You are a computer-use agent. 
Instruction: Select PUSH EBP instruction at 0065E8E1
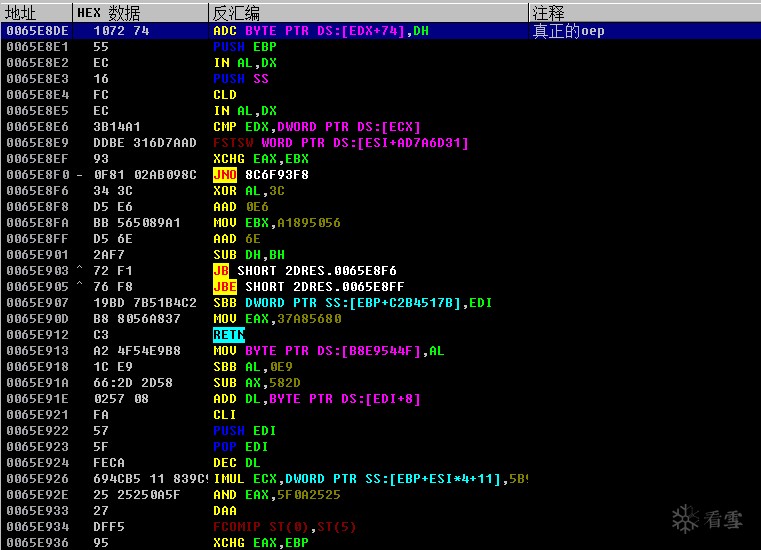pos(245,47)
